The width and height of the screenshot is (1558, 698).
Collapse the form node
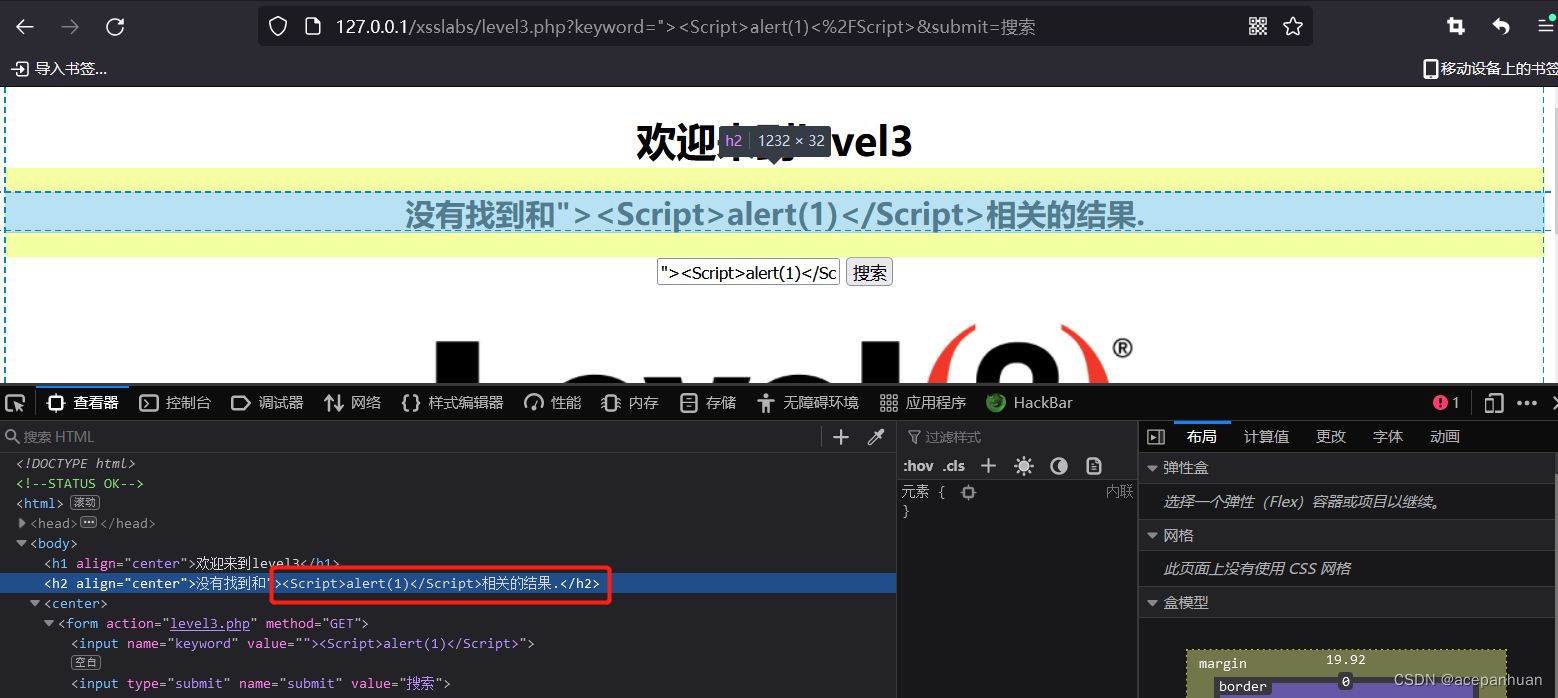coord(50,623)
